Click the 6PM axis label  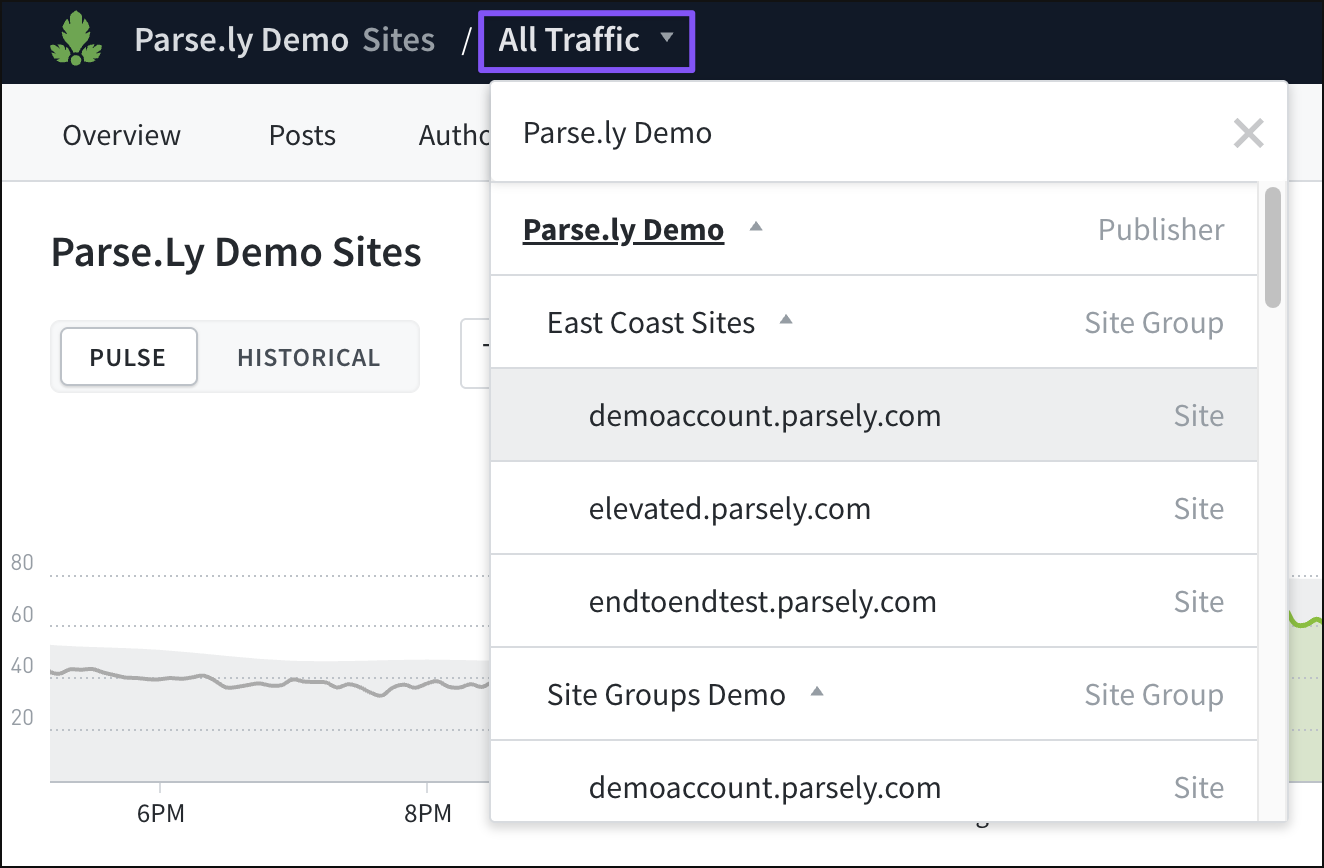[161, 812]
